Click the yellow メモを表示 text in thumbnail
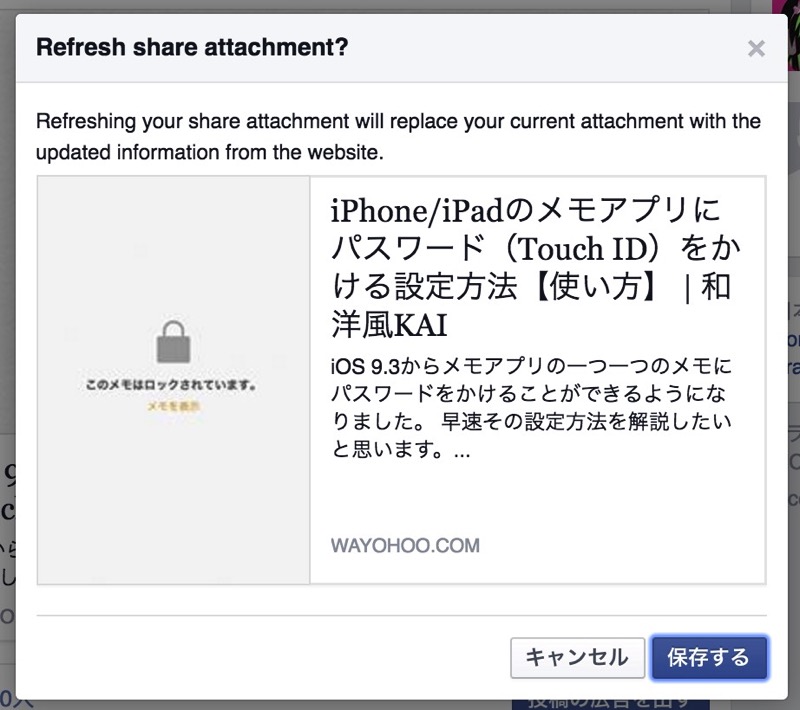The width and height of the screenshot is (800, 710). click(x=173, y=407)
